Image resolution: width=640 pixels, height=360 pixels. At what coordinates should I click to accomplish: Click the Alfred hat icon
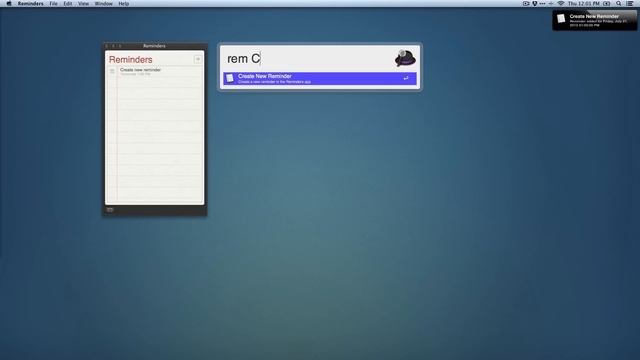coord(405,58)
